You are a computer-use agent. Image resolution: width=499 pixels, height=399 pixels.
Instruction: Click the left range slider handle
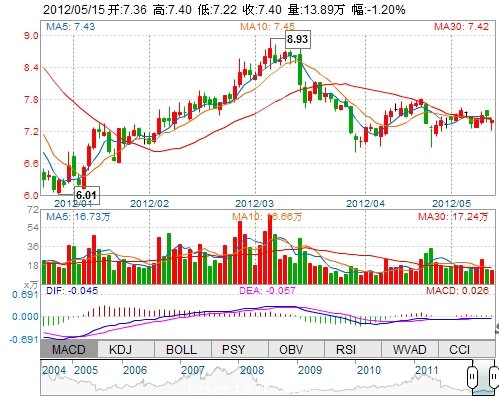coord(472,377)
